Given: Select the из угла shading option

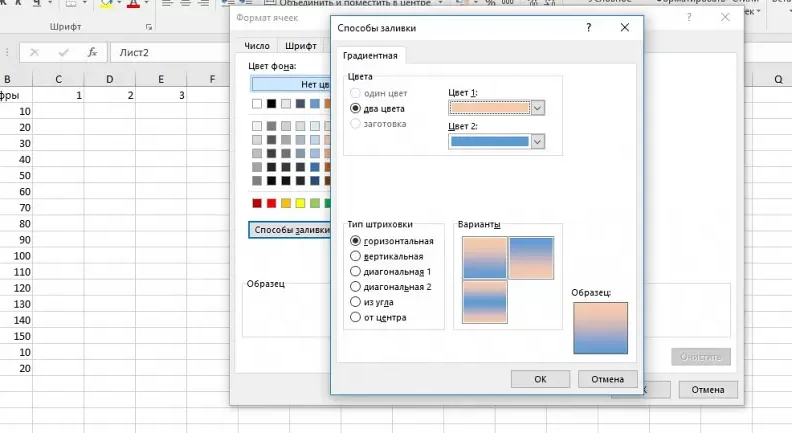Looking at the screenshot, I should tap(356, 302).
